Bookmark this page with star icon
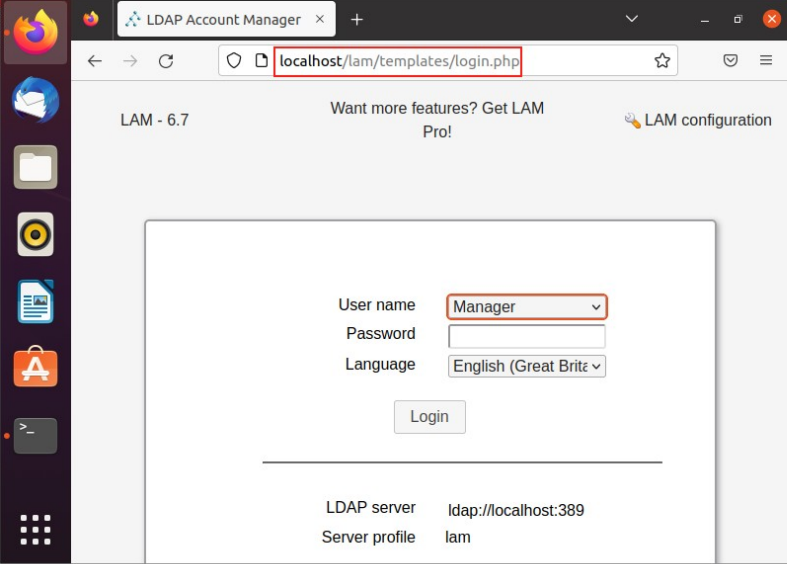787x564 pixels. pos(662,61)
